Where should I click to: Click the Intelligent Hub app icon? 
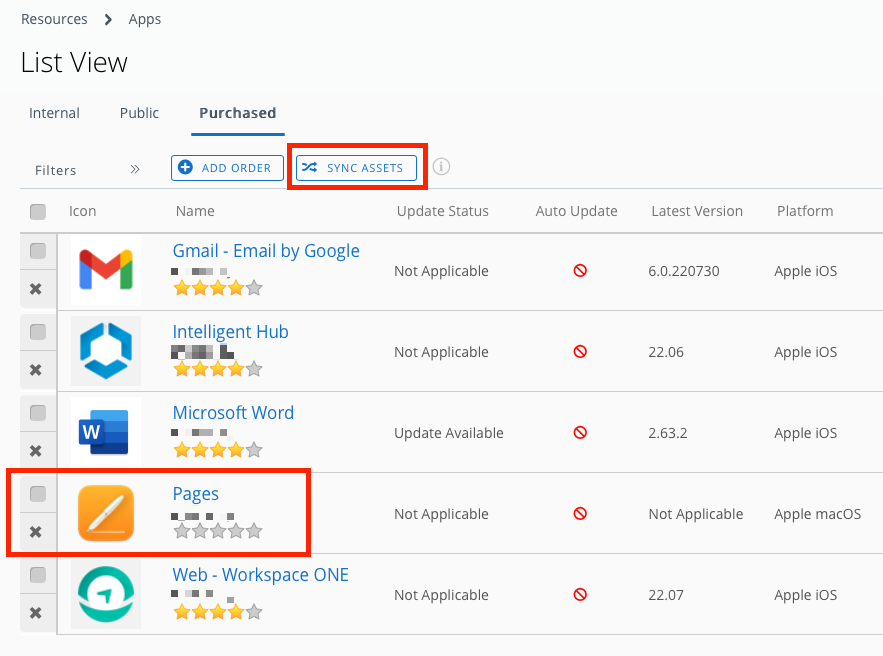(105, 351)
